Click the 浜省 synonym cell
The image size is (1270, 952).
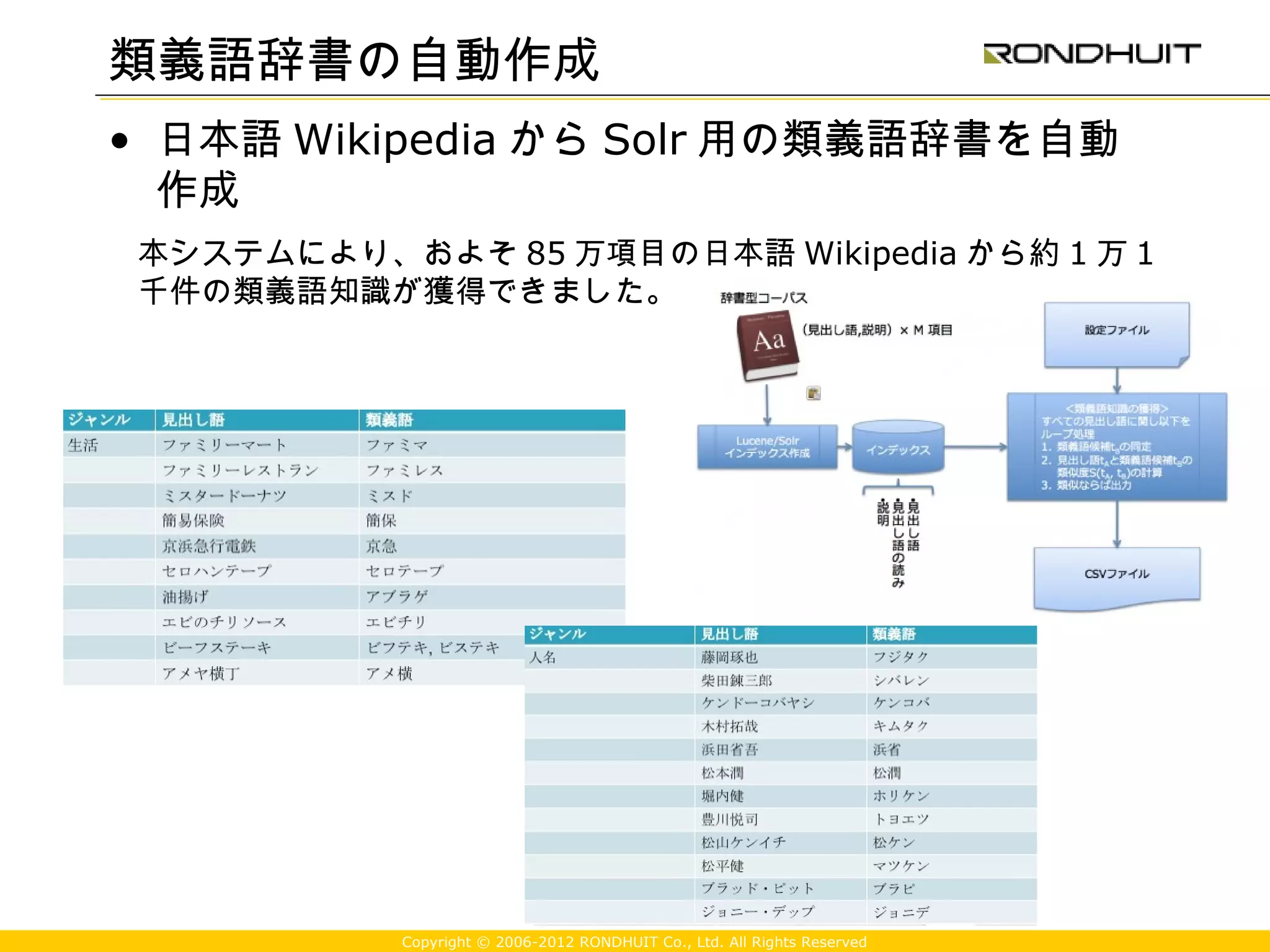(952, 750)
